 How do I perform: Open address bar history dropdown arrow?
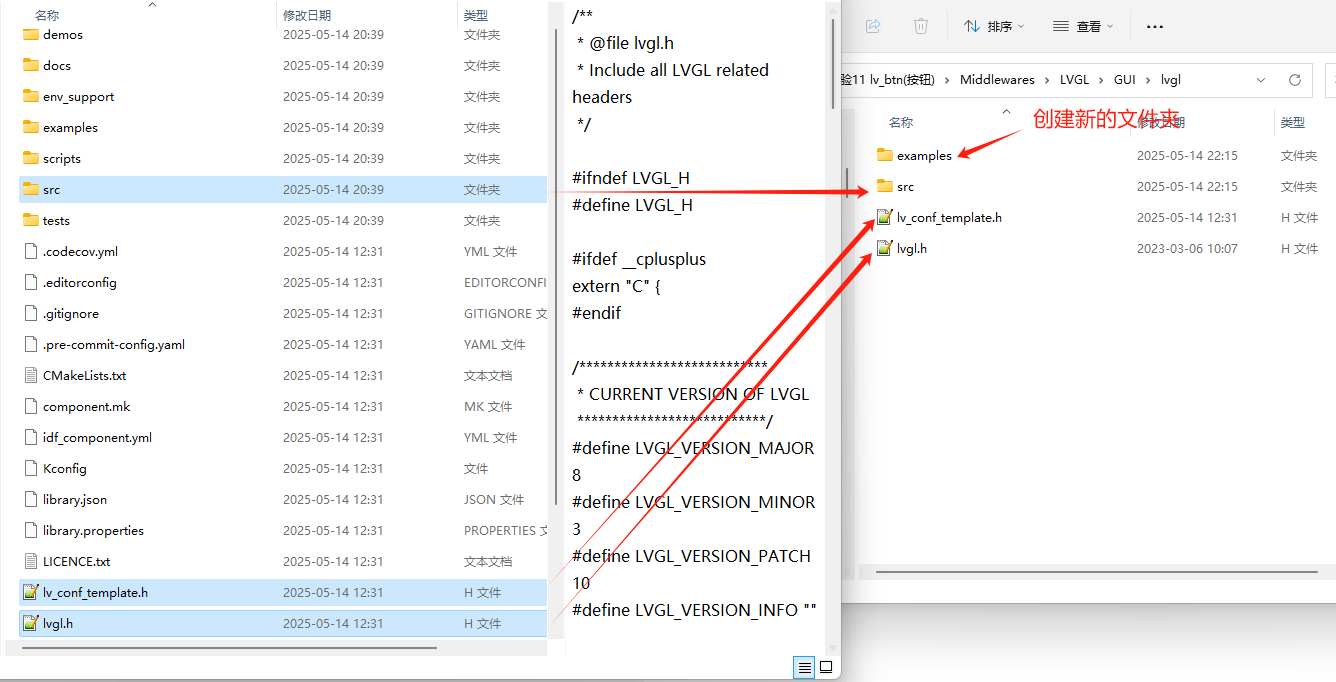(1261, 80)
